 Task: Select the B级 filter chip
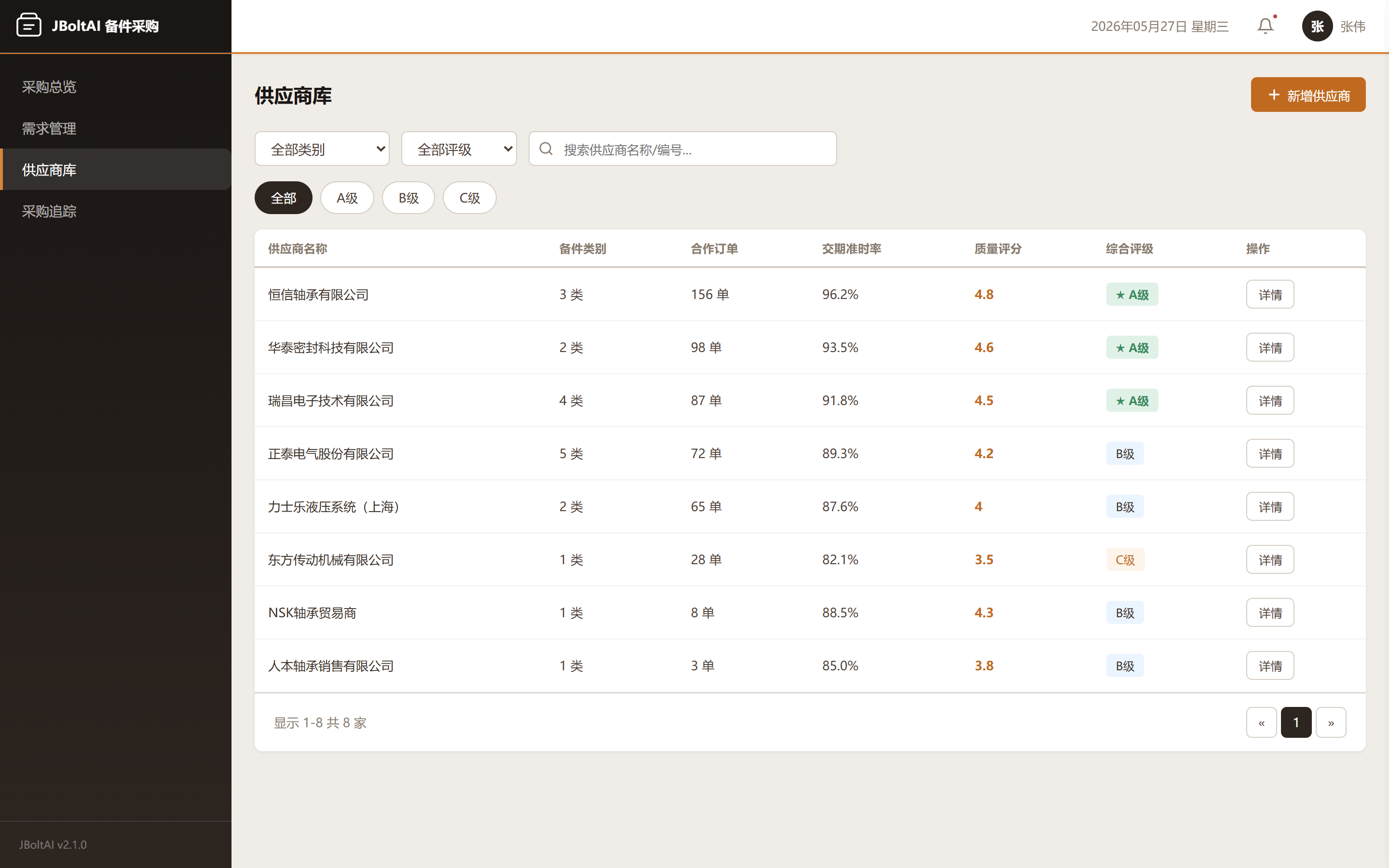point(409,198)
